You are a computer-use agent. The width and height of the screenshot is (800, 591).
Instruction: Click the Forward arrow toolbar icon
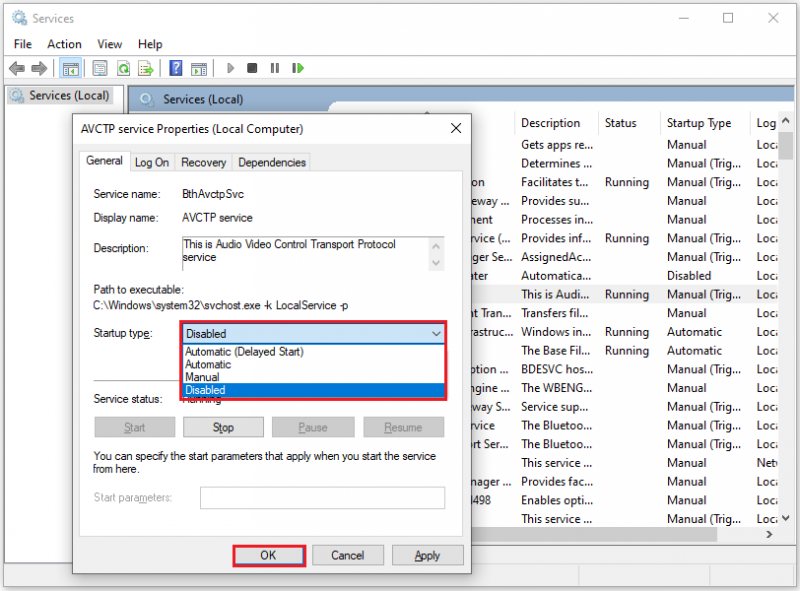click(x=39, y=68)
